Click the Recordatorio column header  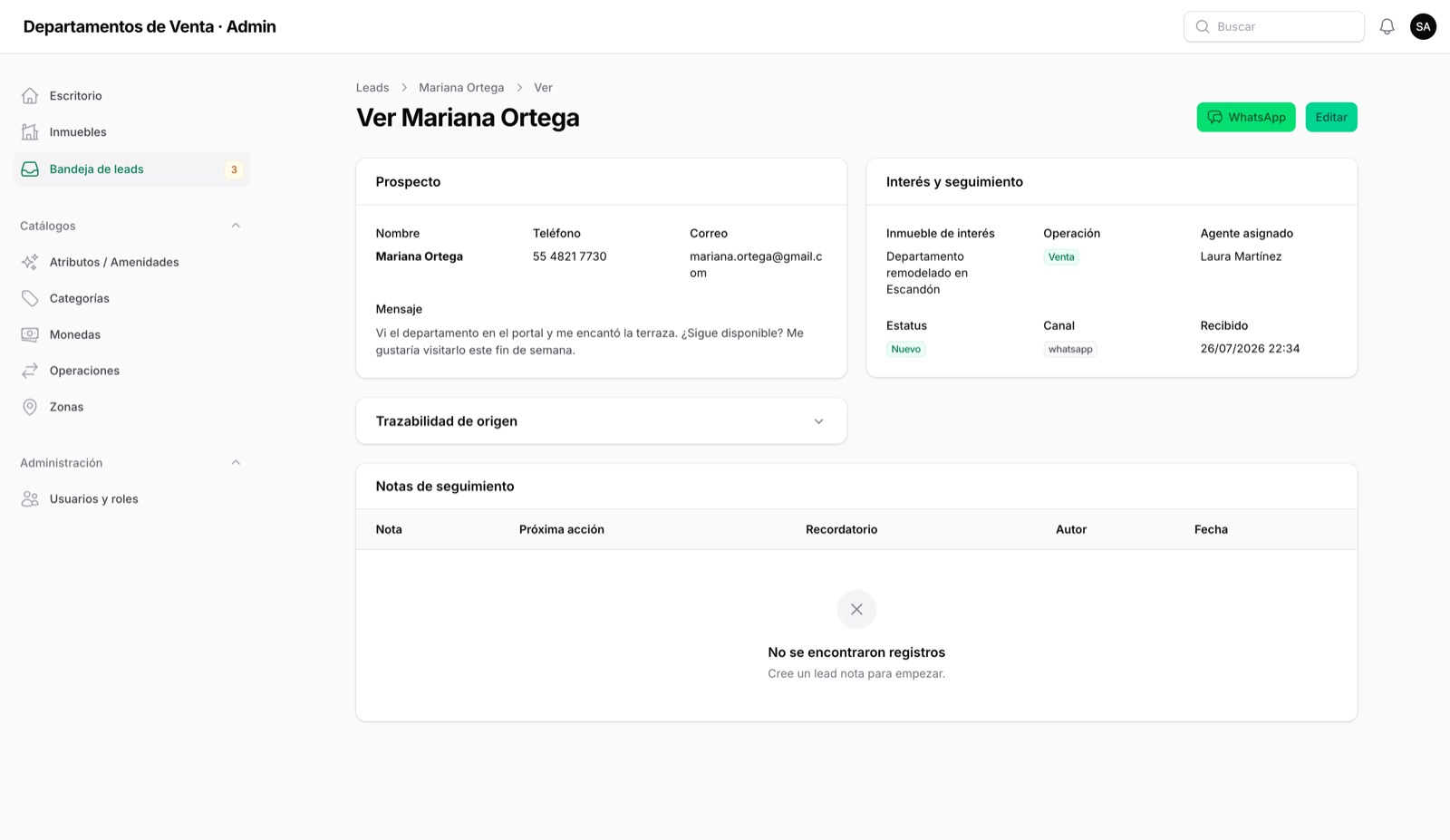(841, 530)
